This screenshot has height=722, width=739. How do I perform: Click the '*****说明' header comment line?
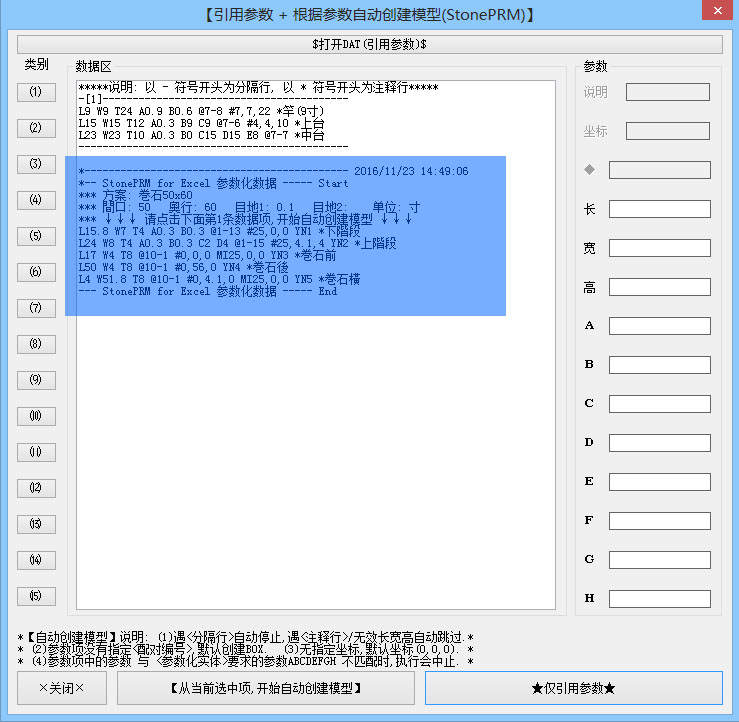pyautogui.click(x=258, y=88)
